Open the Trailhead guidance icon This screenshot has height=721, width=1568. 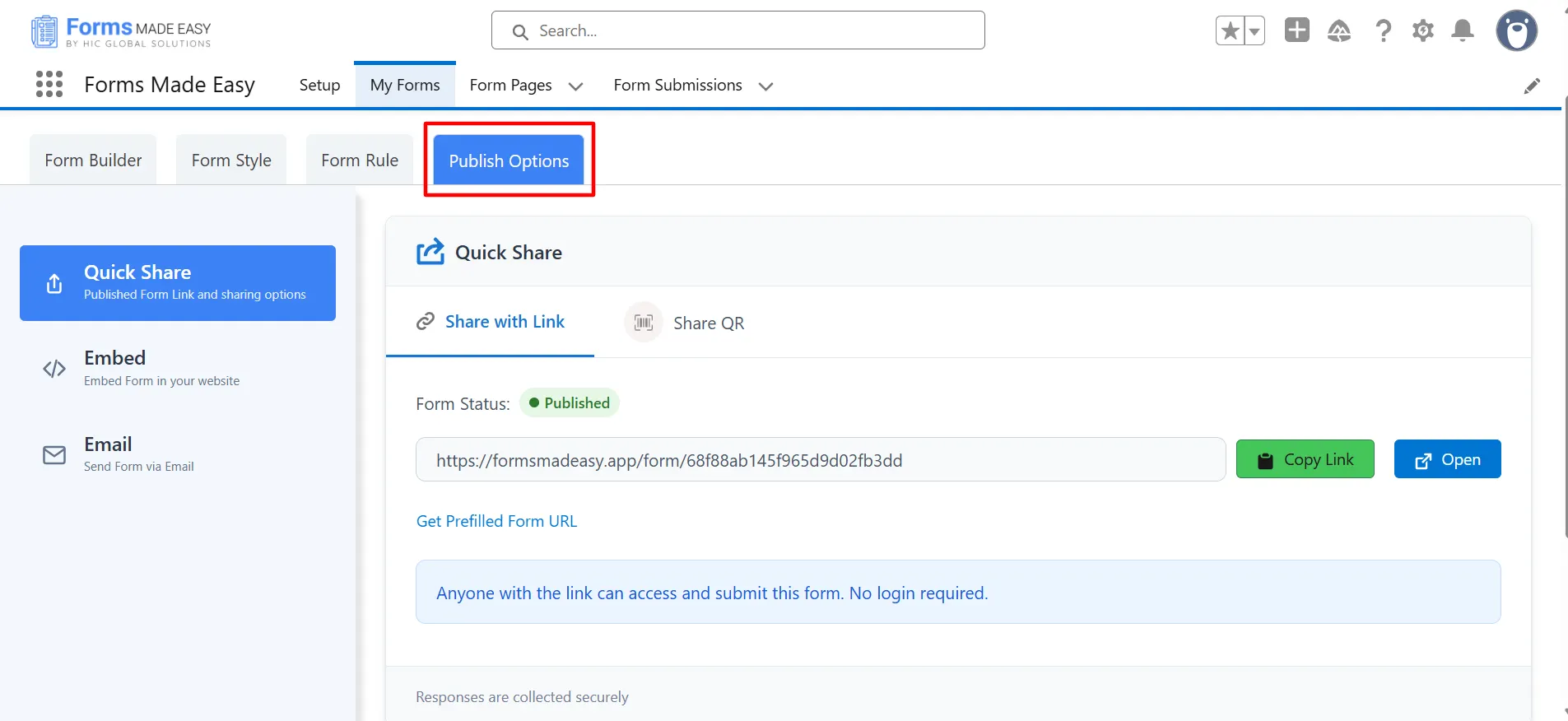click(1339, 31)
